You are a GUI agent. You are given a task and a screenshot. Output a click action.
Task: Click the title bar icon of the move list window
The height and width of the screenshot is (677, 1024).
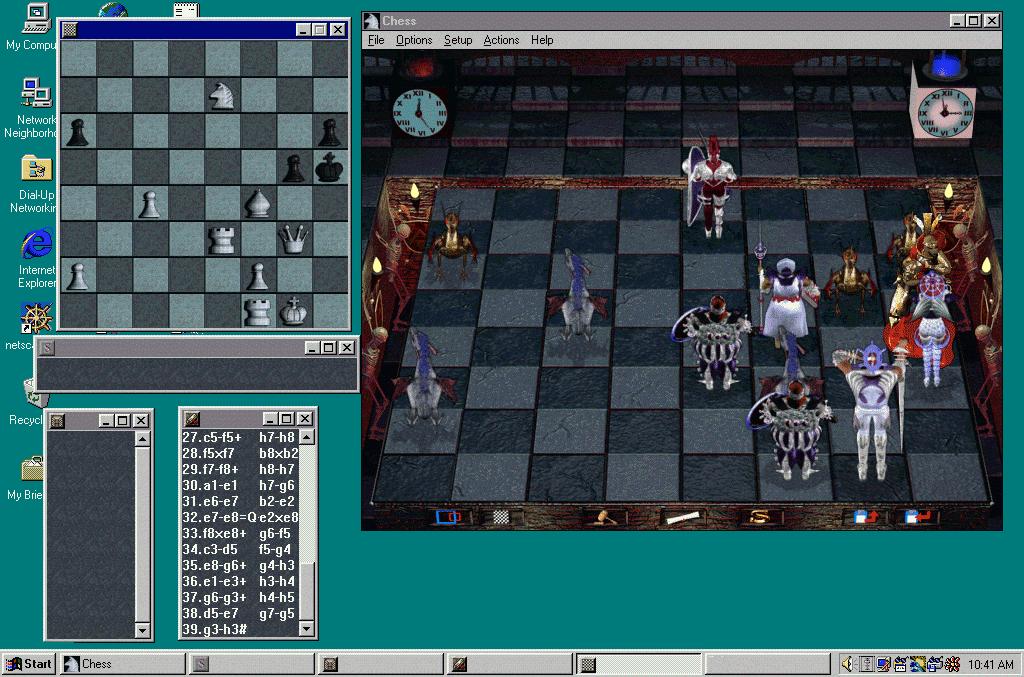tap(191, 418)
